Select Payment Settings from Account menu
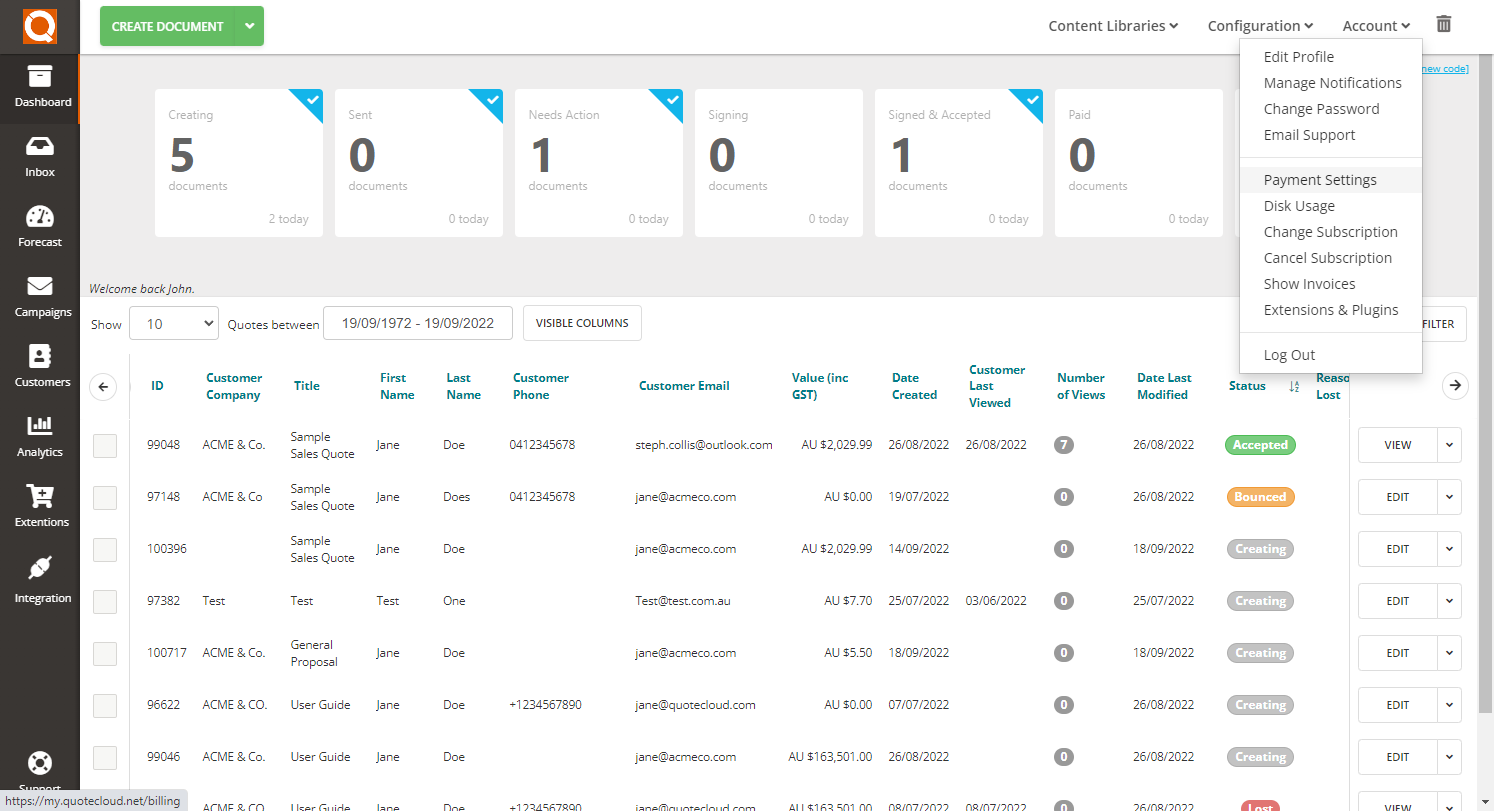 [x=1319, y=180]
